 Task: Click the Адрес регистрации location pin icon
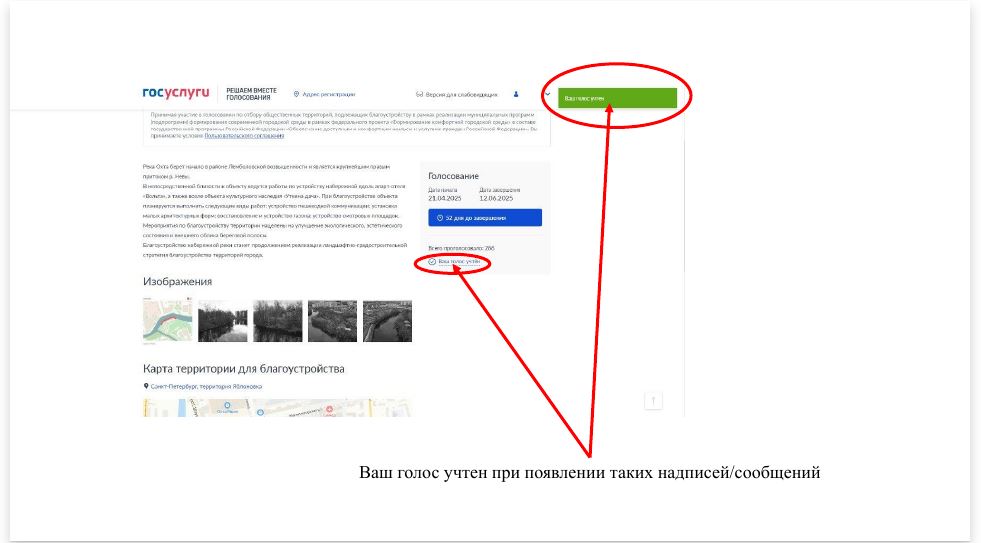click(x=296, y=94)
